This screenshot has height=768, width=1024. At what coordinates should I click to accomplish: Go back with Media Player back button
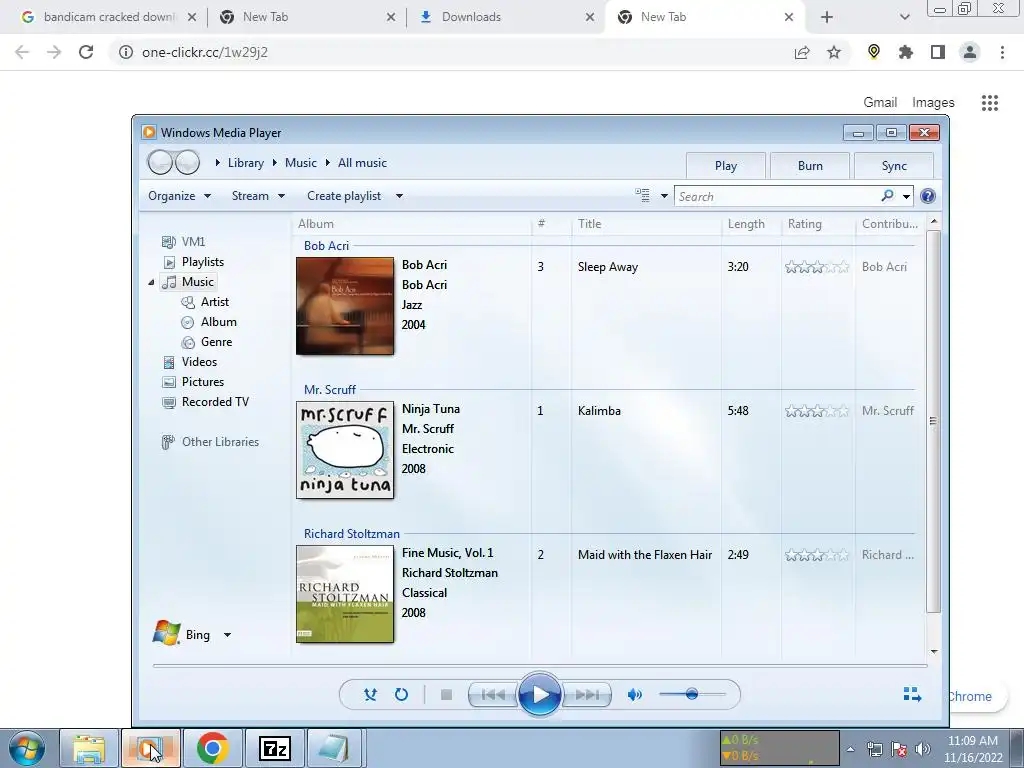click(x=161, y=163)
